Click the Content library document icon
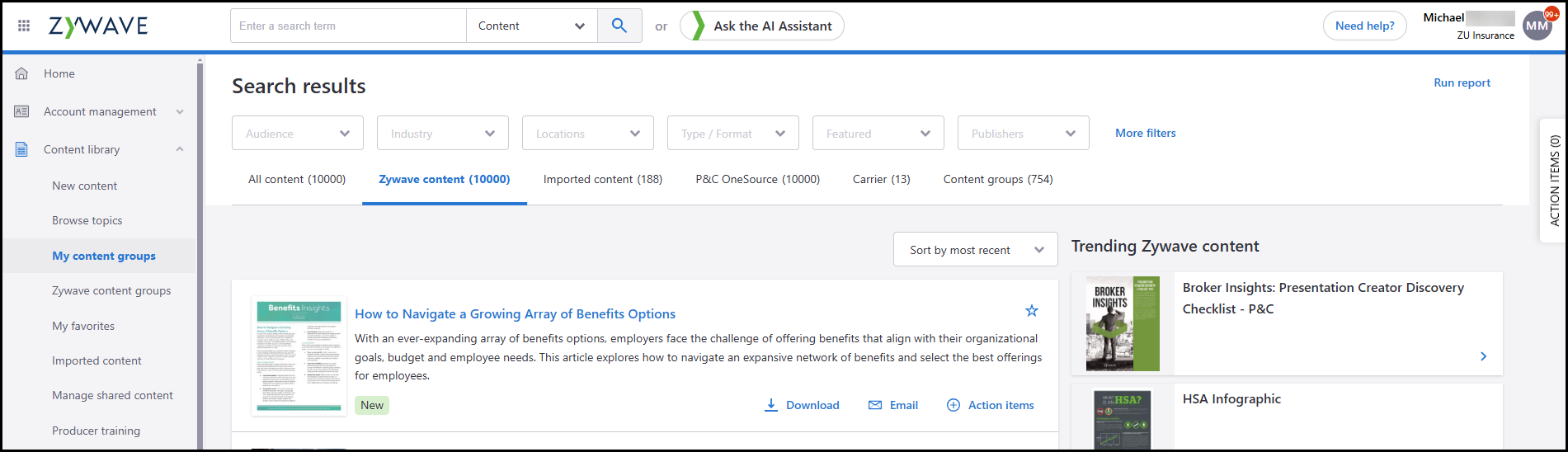 coord(22,149)
